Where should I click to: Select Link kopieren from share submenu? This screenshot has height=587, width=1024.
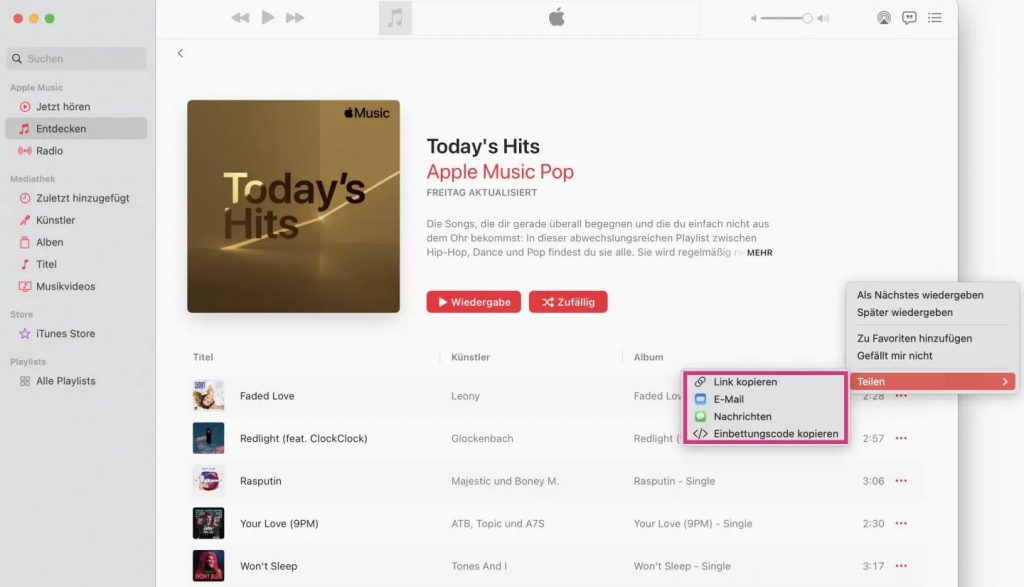point(745,382)
